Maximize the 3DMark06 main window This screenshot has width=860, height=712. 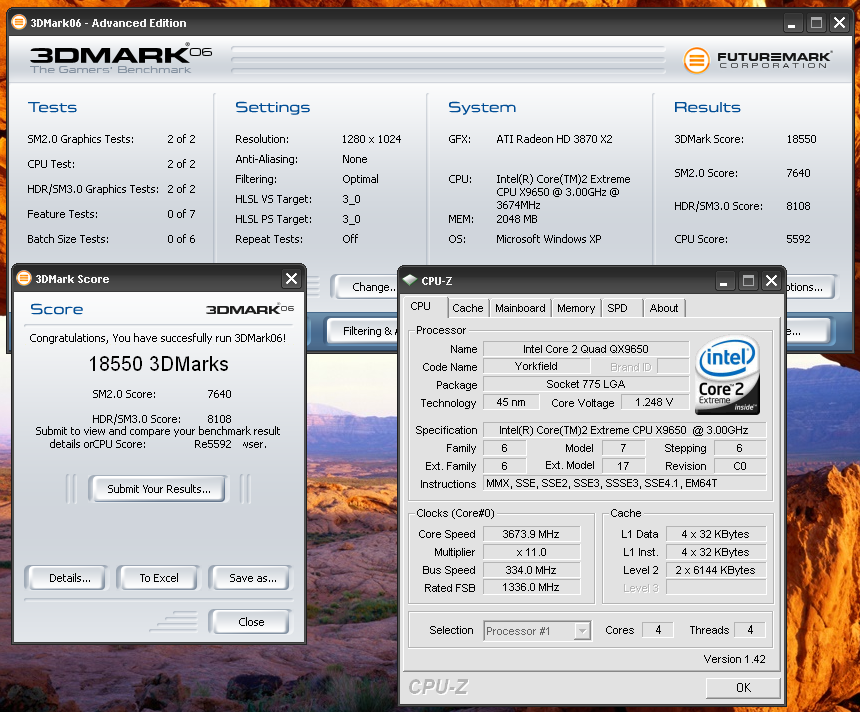[x=816, y=23]
